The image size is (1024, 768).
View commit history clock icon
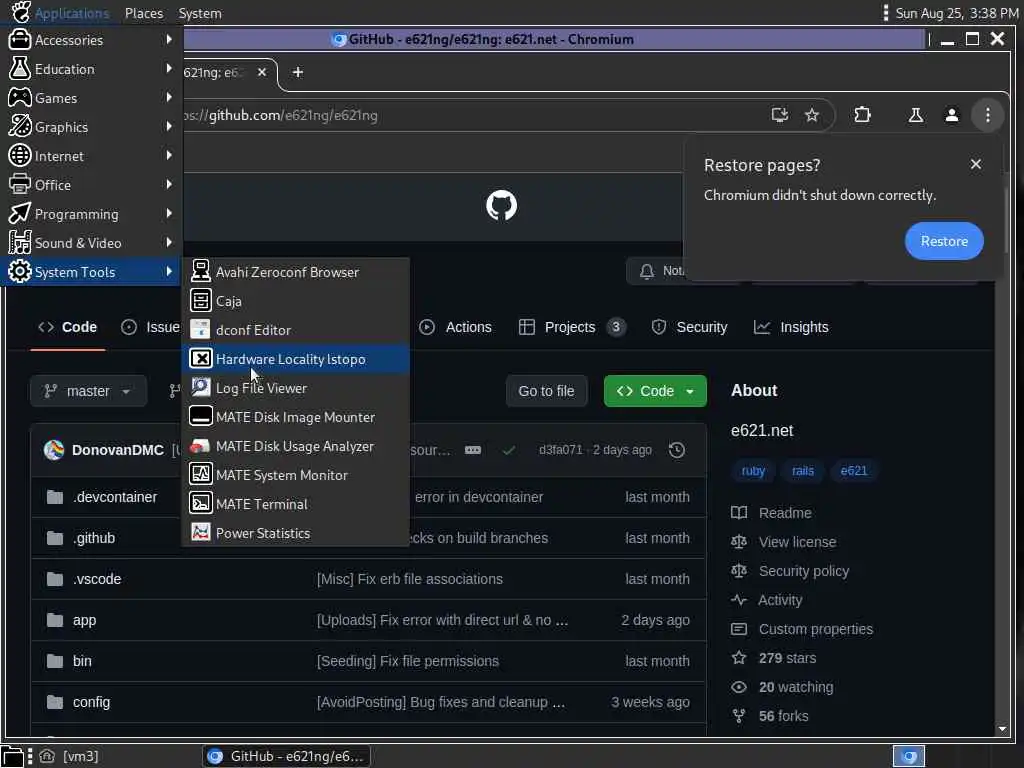[677, 450]
